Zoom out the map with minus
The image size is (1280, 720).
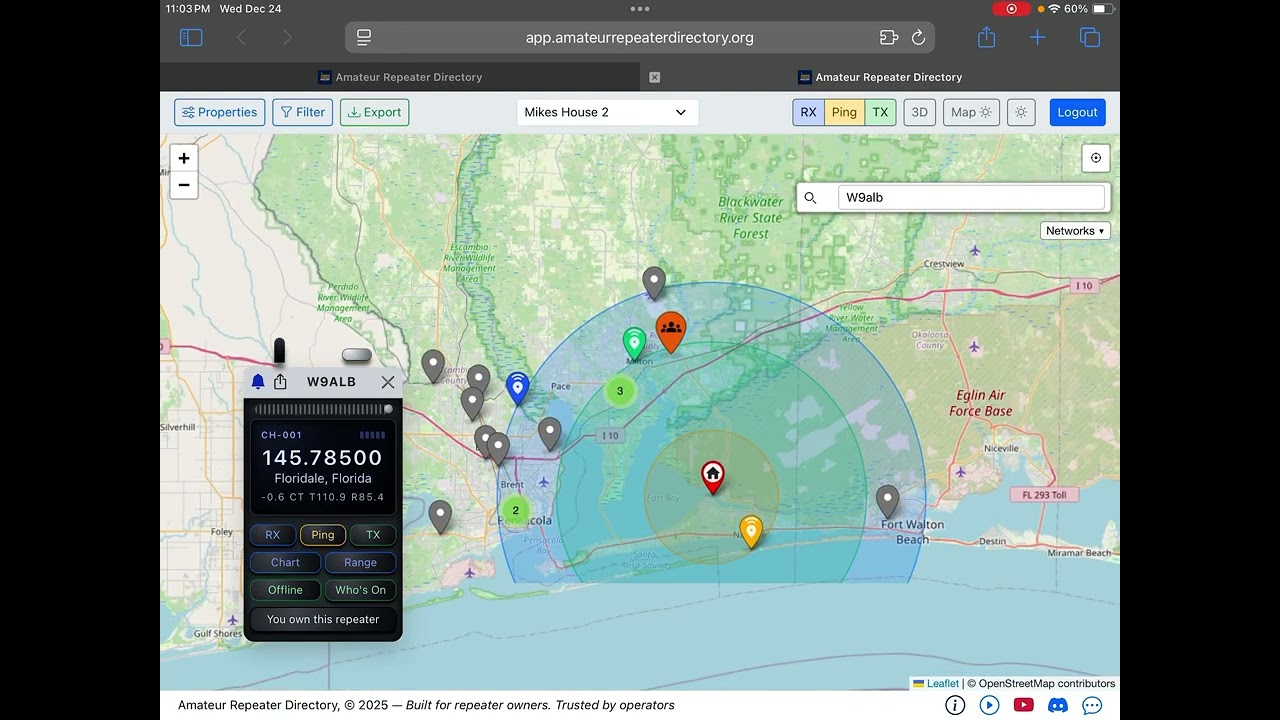point(184,185)
